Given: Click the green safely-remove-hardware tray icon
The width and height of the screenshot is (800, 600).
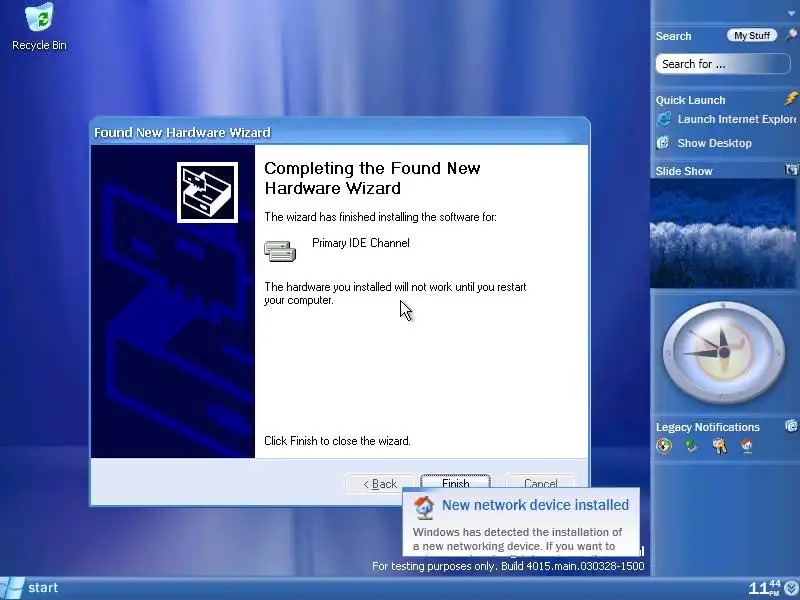Looking at the screenshot, I should (x=691, y=446).
